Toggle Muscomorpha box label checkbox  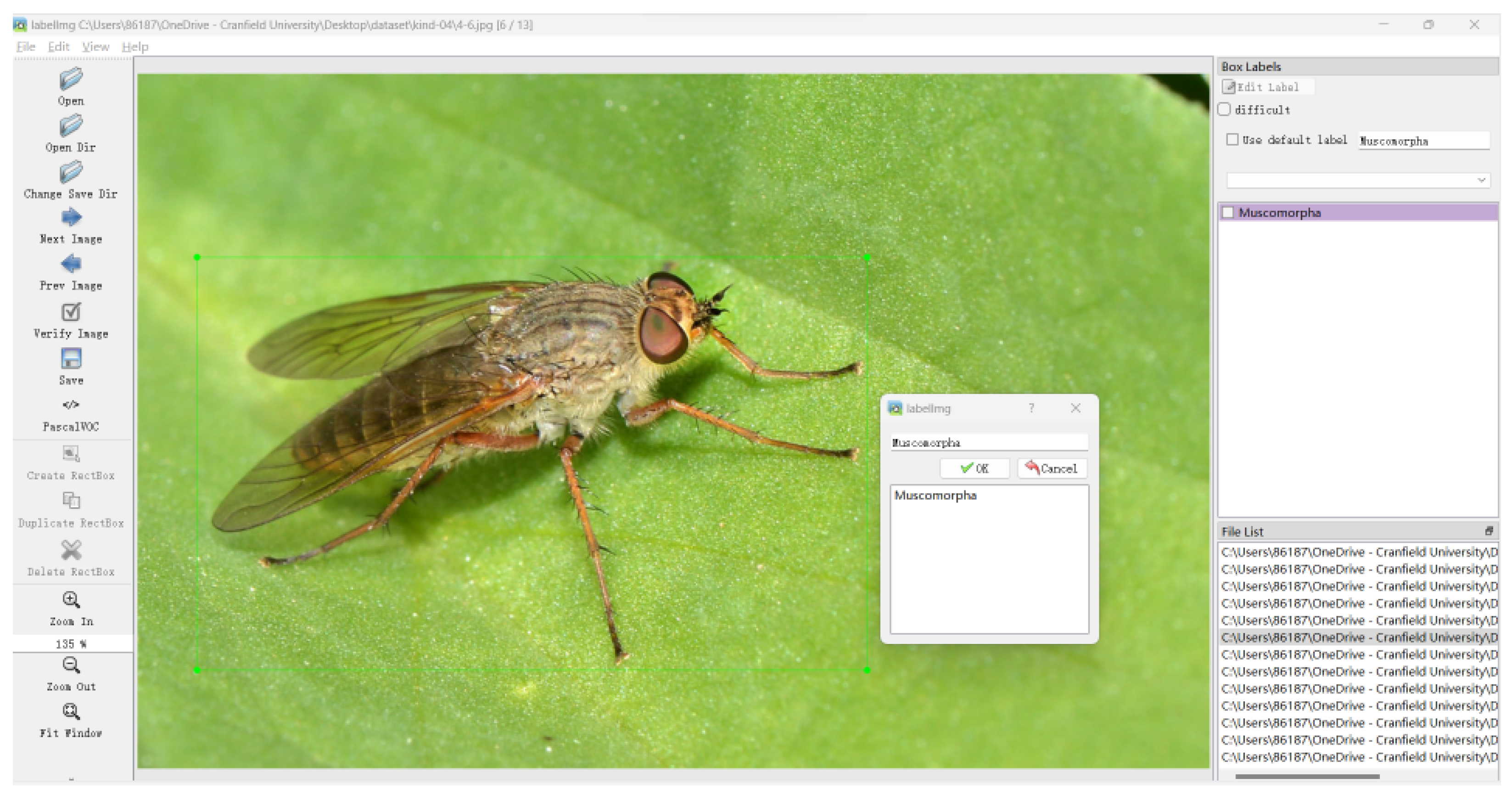point(1228,213)
